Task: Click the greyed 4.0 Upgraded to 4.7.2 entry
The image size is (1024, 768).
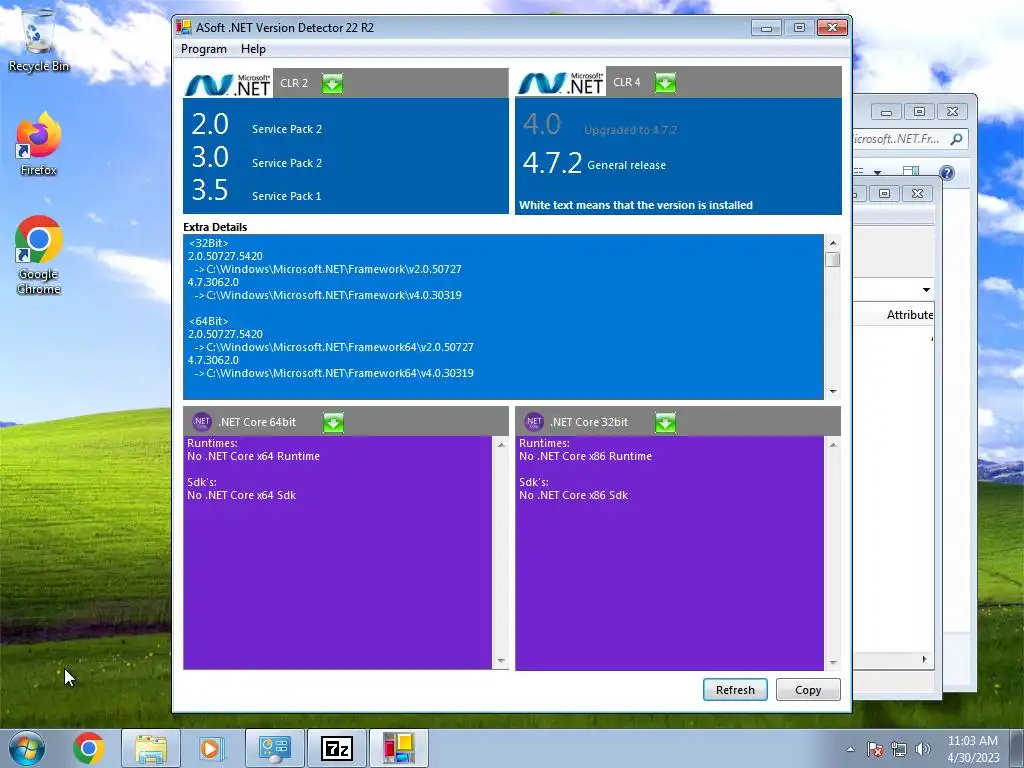Action: point(600,125)
